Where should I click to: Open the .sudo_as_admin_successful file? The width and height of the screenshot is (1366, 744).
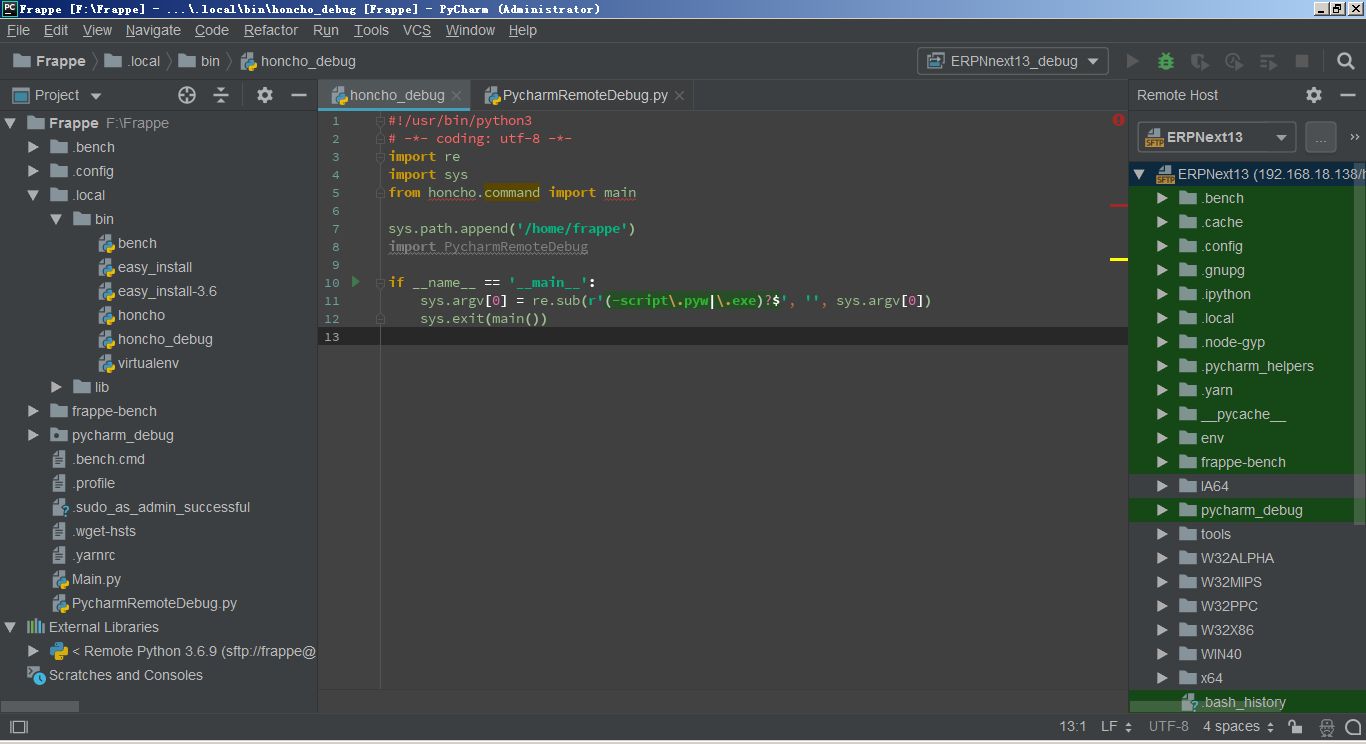click(x=151, y=507)
